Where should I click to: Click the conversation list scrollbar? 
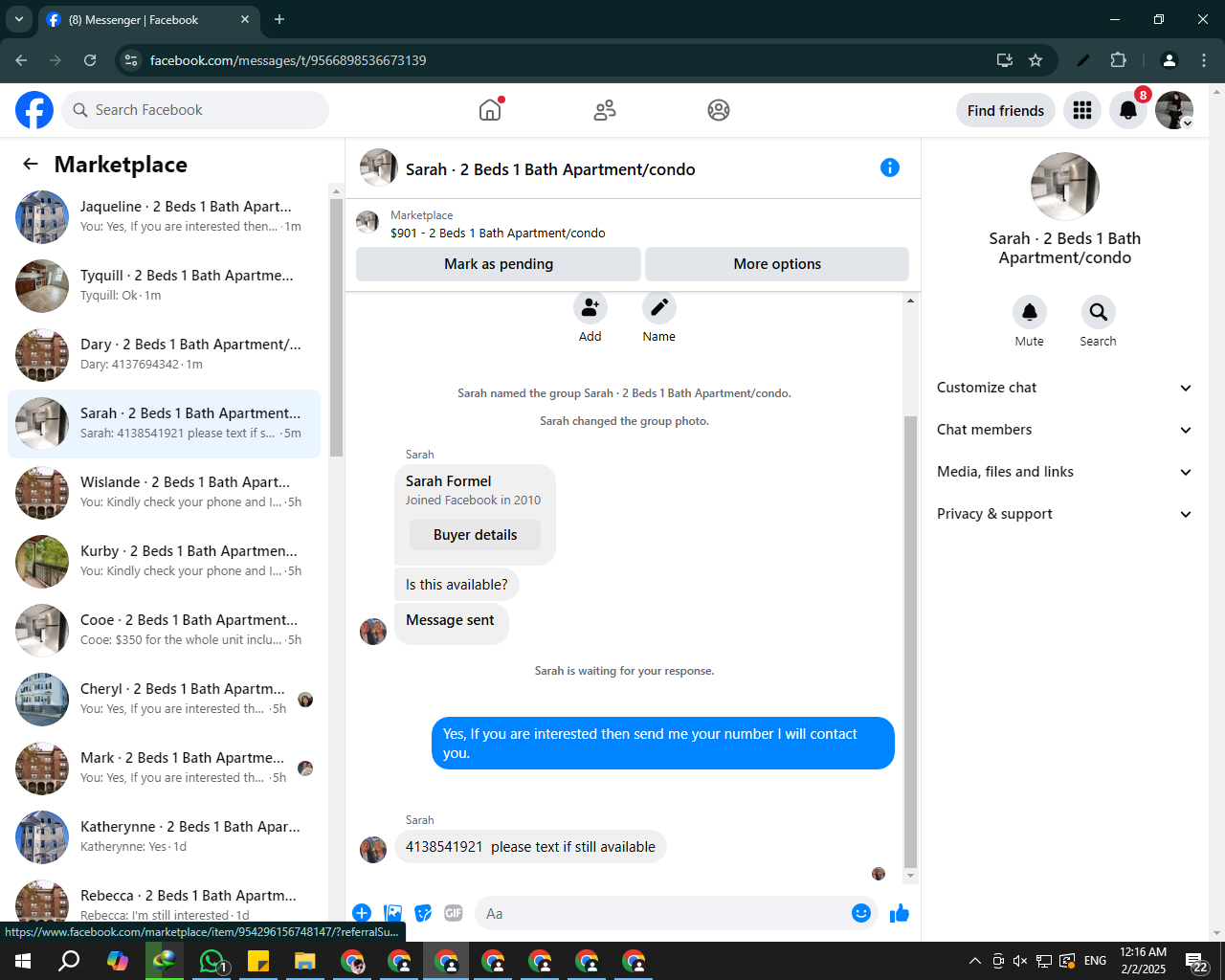(x=336, y=327)
